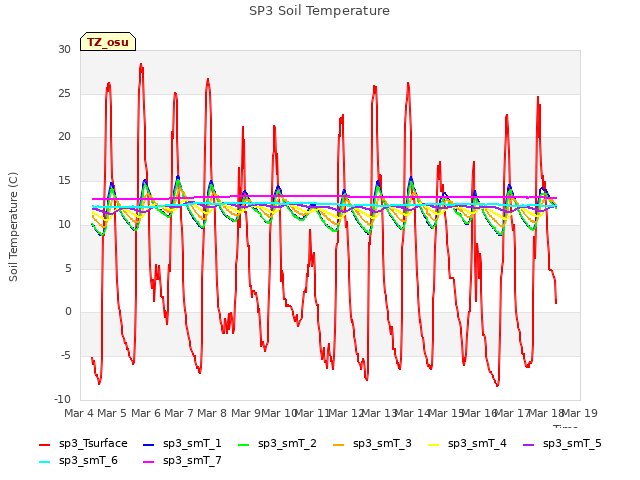The image size is (640, 480).
Task: Click the 0 y-axis tick label
Action: (x=68, y=312)
